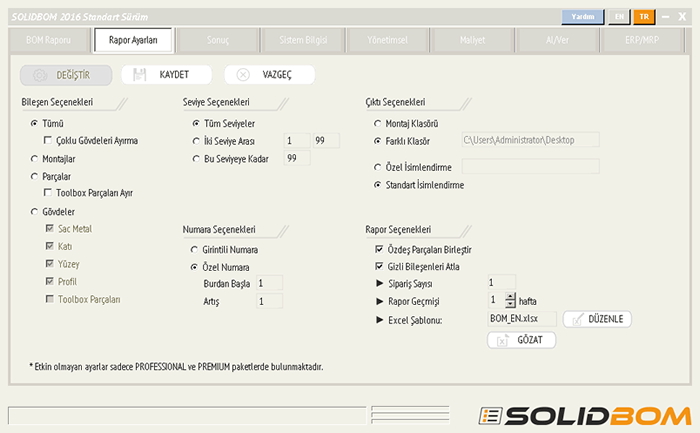
Task: Toggle the Yüzey checkbox
Action: click(50, 263)
